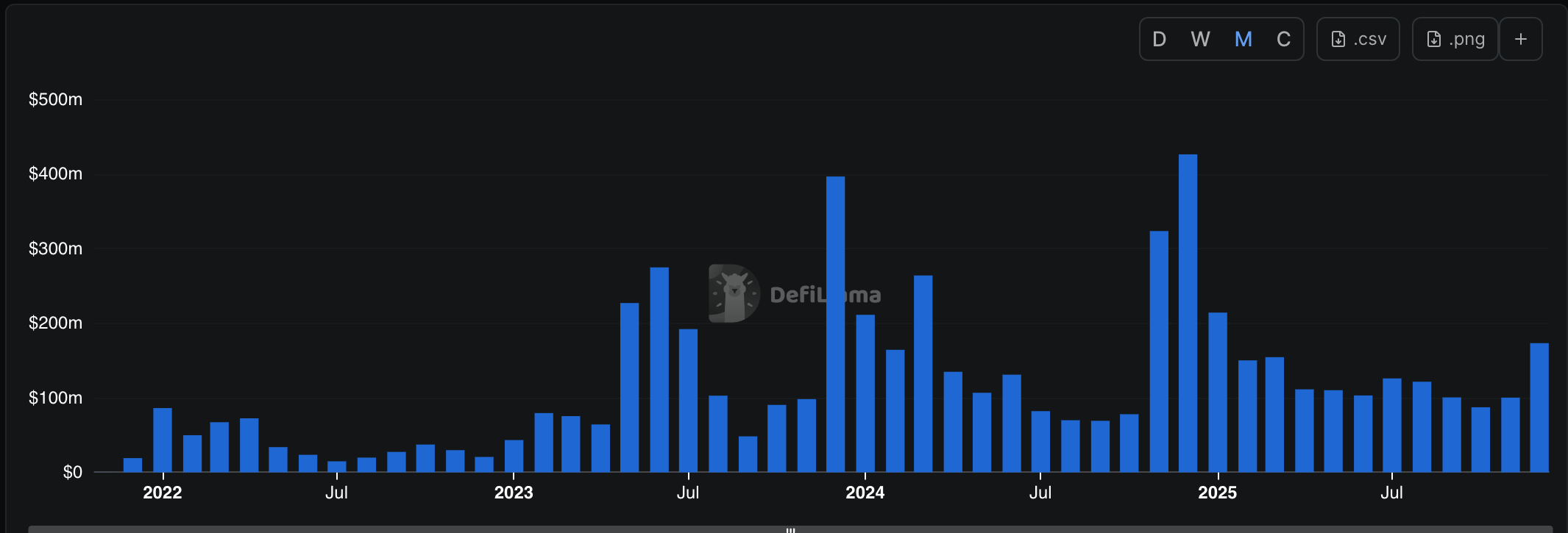Viewport: 1568px width, 533px height.
Task: Click the "Jul" label after 2025
Action: point(1392,493)
